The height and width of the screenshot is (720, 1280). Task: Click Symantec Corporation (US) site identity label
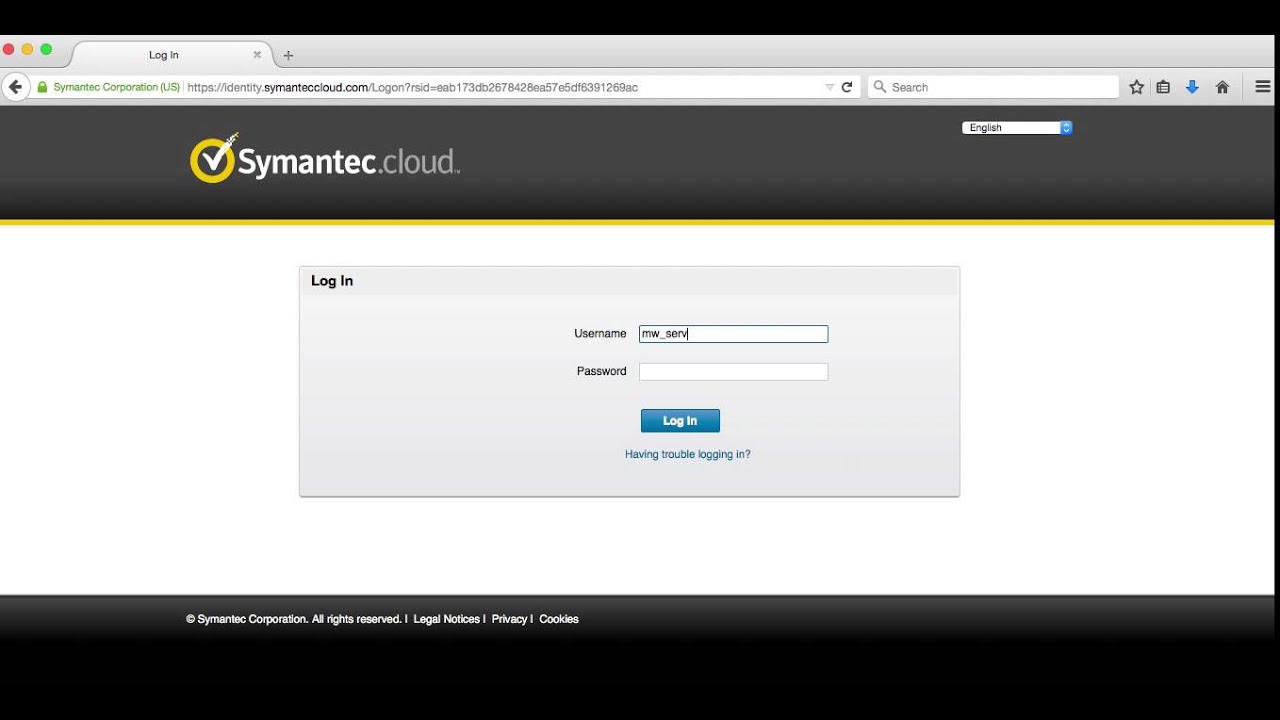point(117,87)
